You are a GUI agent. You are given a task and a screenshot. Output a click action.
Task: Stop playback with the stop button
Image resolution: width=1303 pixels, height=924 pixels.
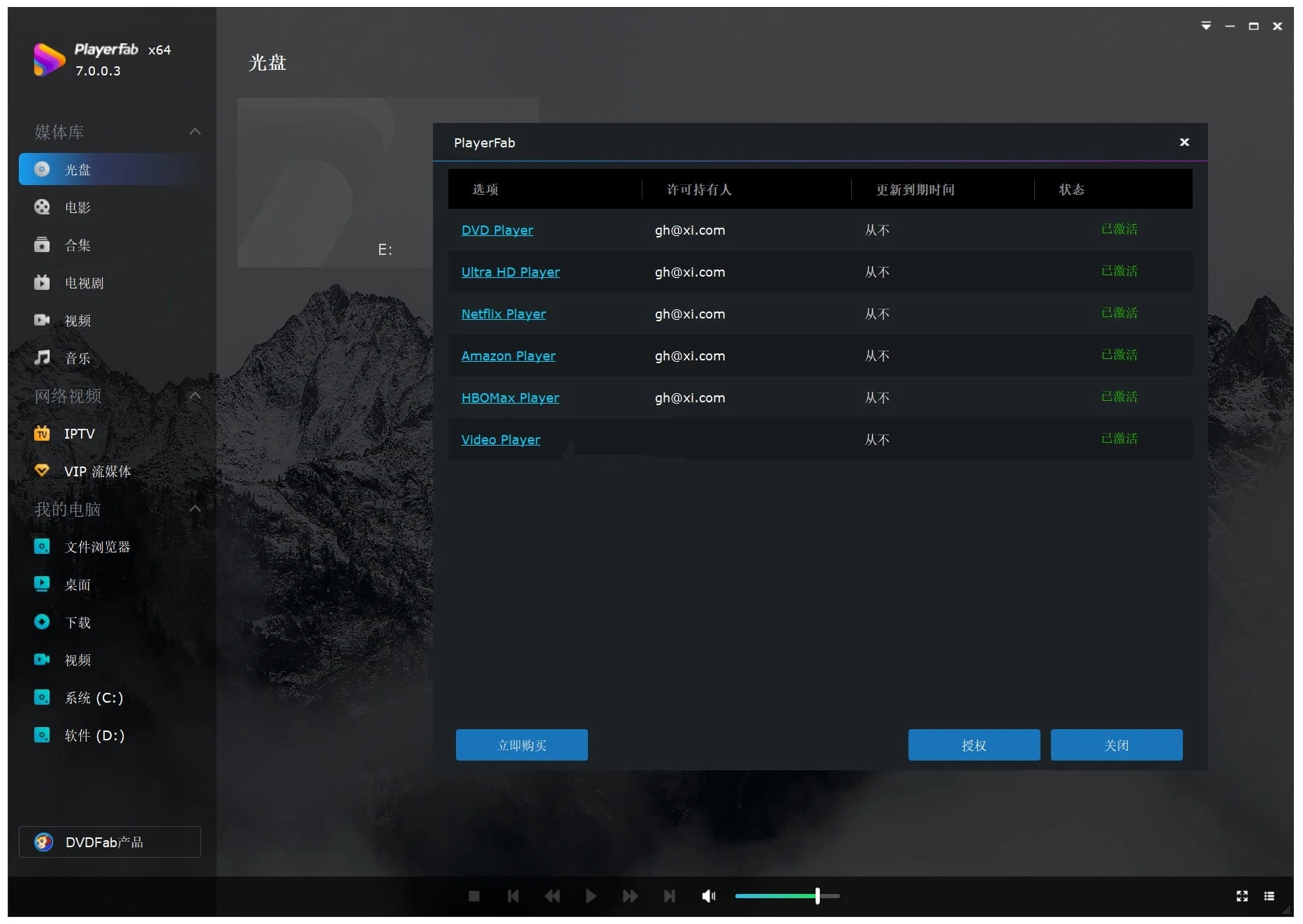coord(474,895)
